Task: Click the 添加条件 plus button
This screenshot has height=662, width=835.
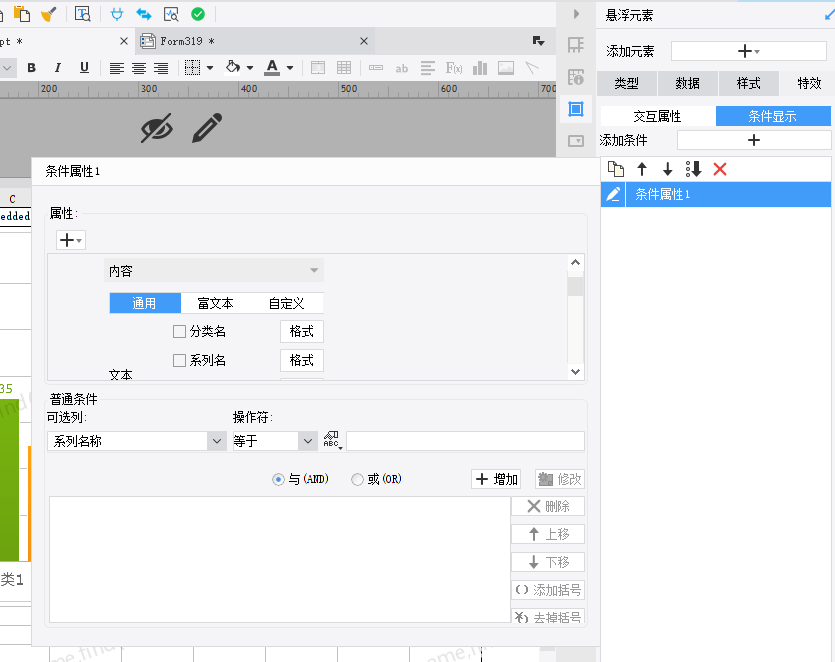Action: pos(754,140)
